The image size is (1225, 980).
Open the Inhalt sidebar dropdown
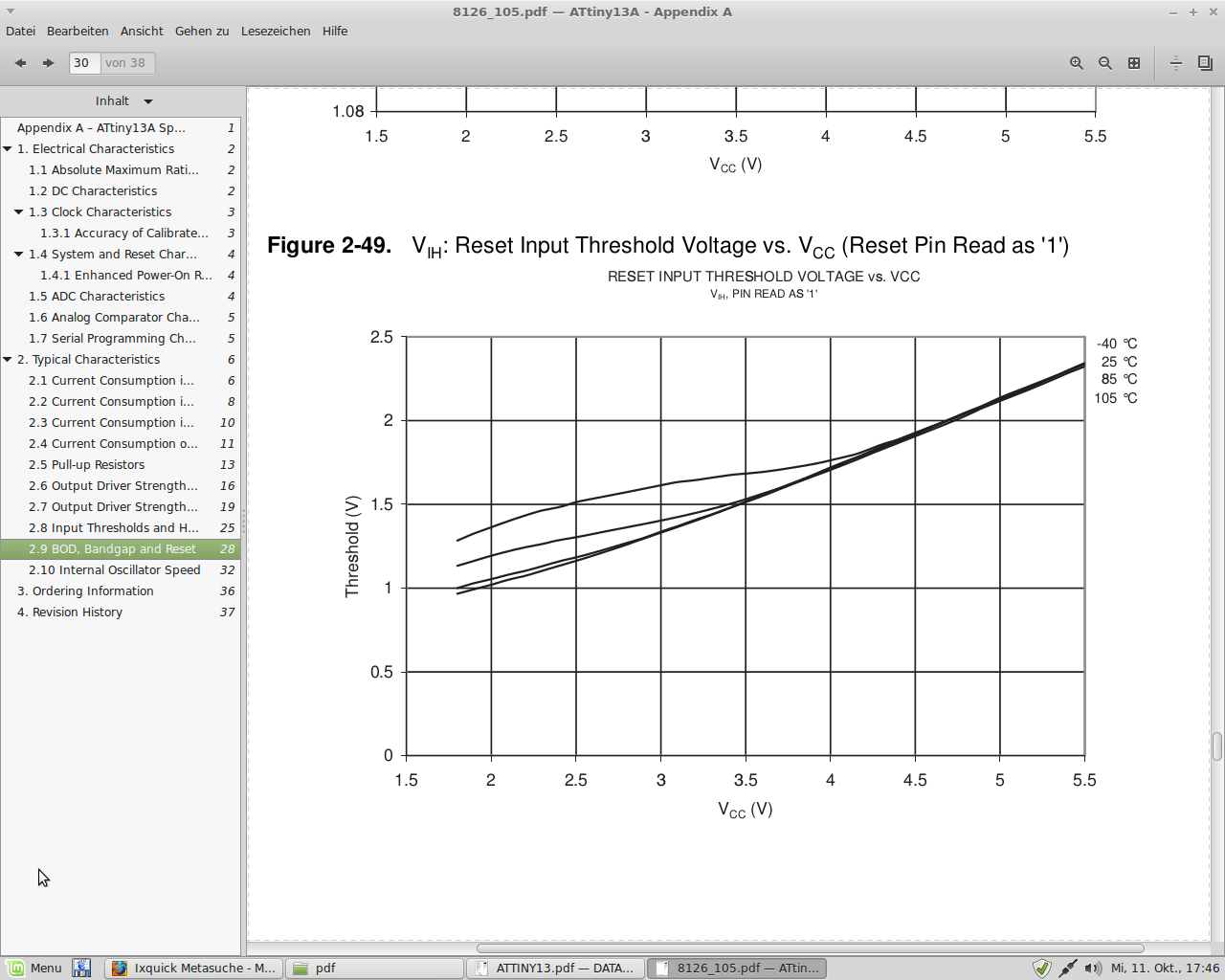123,101
